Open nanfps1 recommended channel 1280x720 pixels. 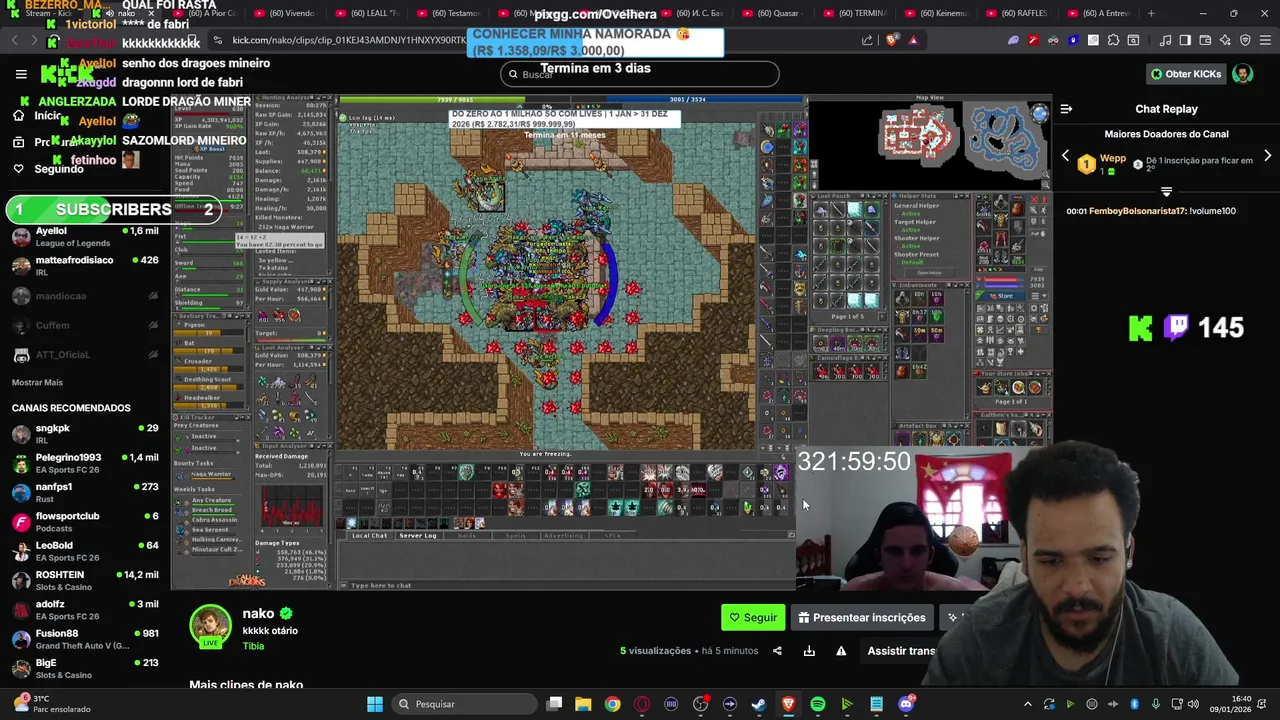85,492
